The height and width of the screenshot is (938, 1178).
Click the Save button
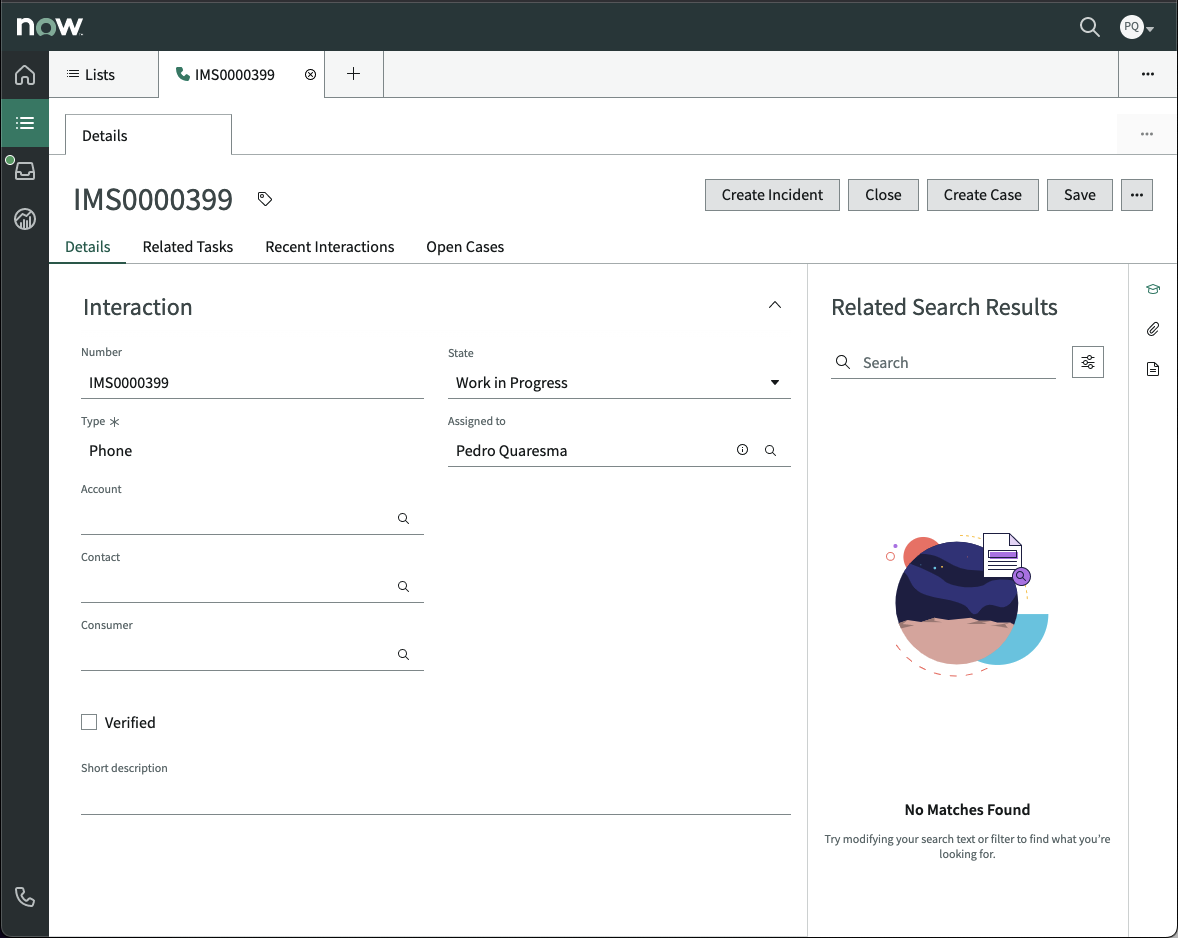[1079, 195]
